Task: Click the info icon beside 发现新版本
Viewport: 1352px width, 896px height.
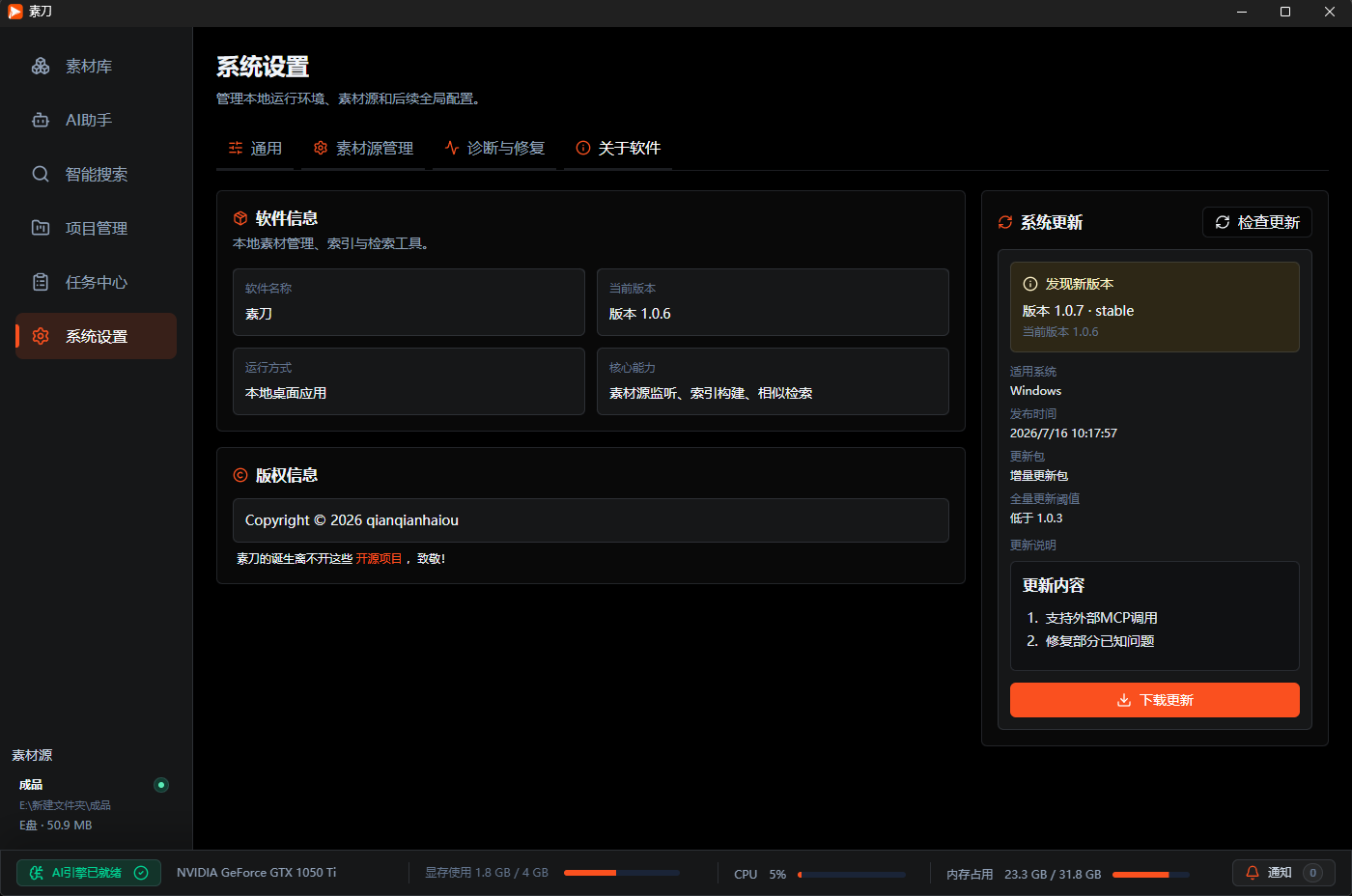Action: [x=1030, y=284]
